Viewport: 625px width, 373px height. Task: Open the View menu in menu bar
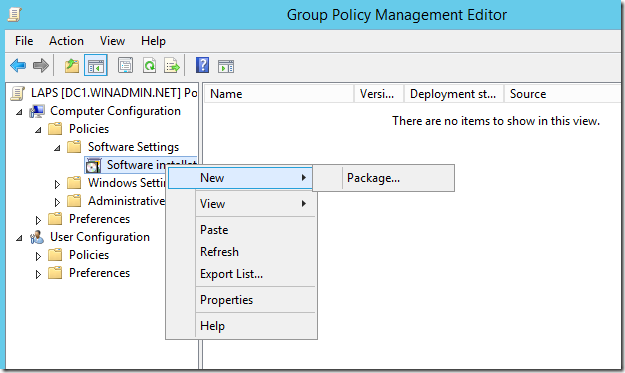pyautogui.click(x=112, y=41)
